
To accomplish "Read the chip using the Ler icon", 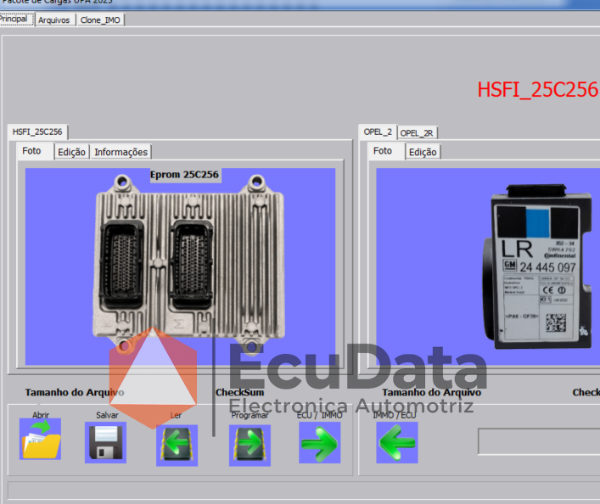I will [177, 445].
